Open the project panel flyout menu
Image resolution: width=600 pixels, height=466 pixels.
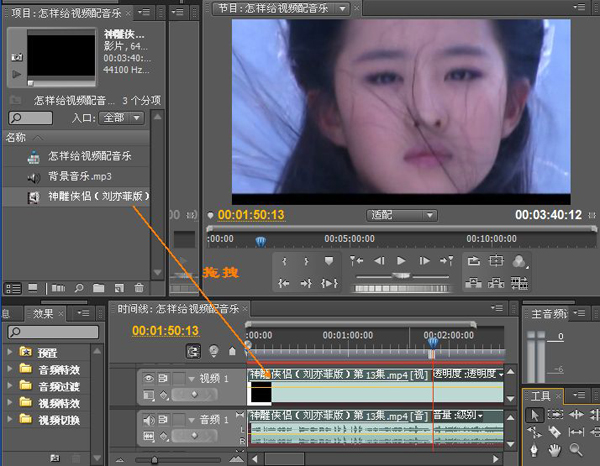pos(144,13)
